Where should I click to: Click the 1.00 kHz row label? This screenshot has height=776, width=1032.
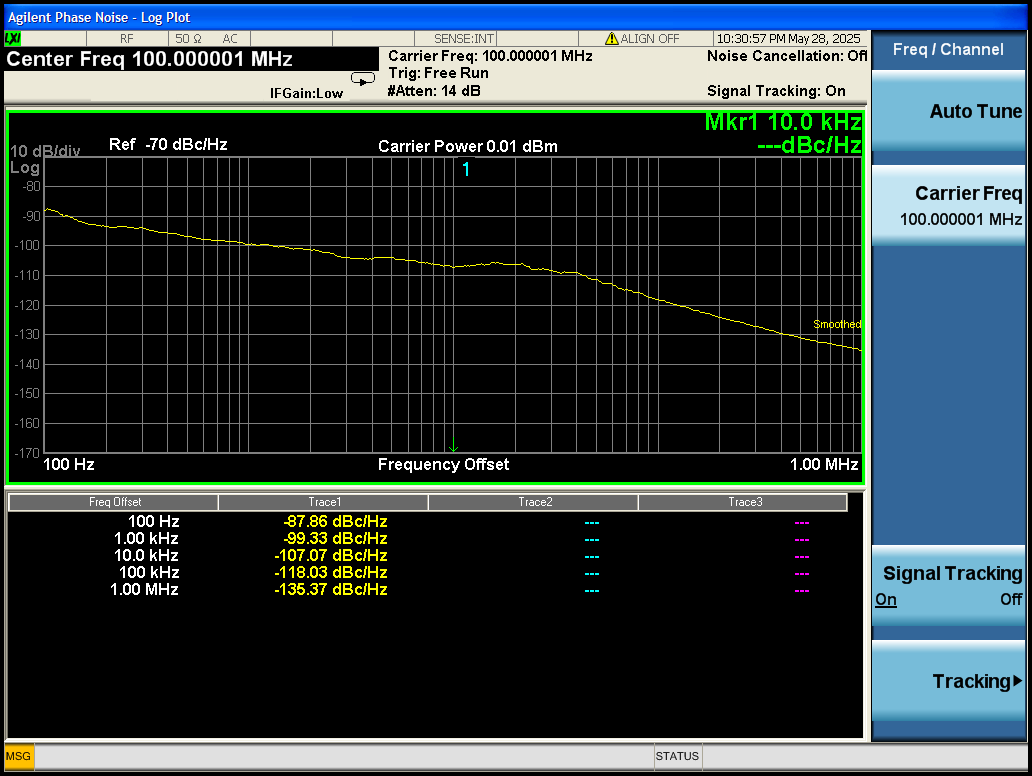pos(146,538)
